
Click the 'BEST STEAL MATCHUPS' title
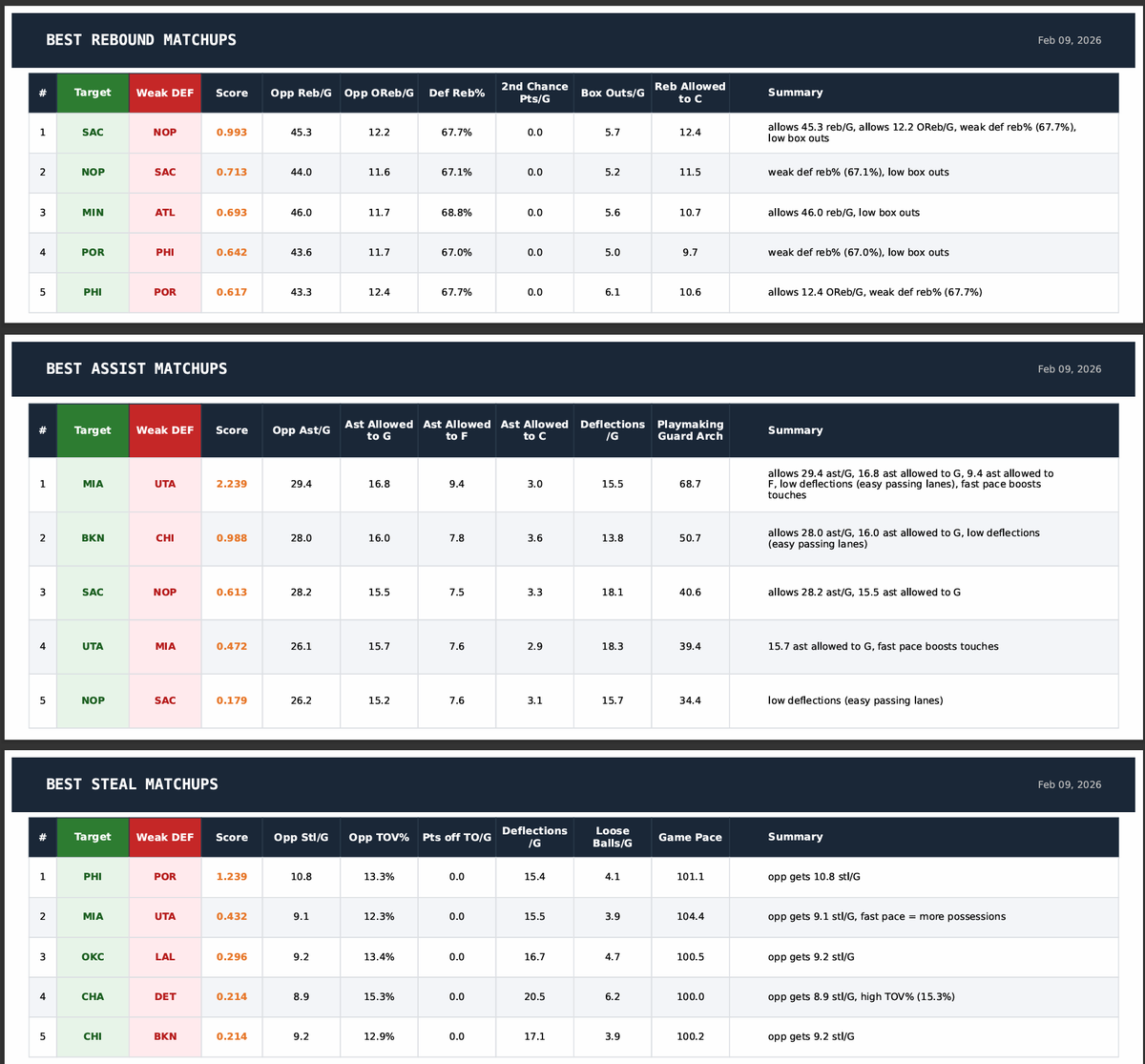132,784
